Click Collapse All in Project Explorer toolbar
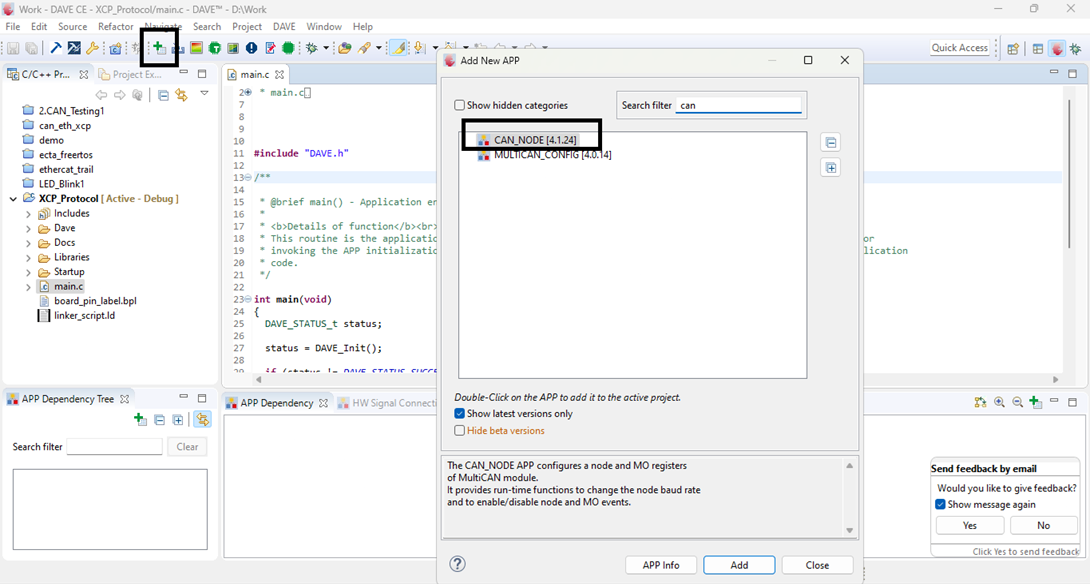The height and width of the screenshot is (584, 1090). pyautogui.click(x=163, y=95)
